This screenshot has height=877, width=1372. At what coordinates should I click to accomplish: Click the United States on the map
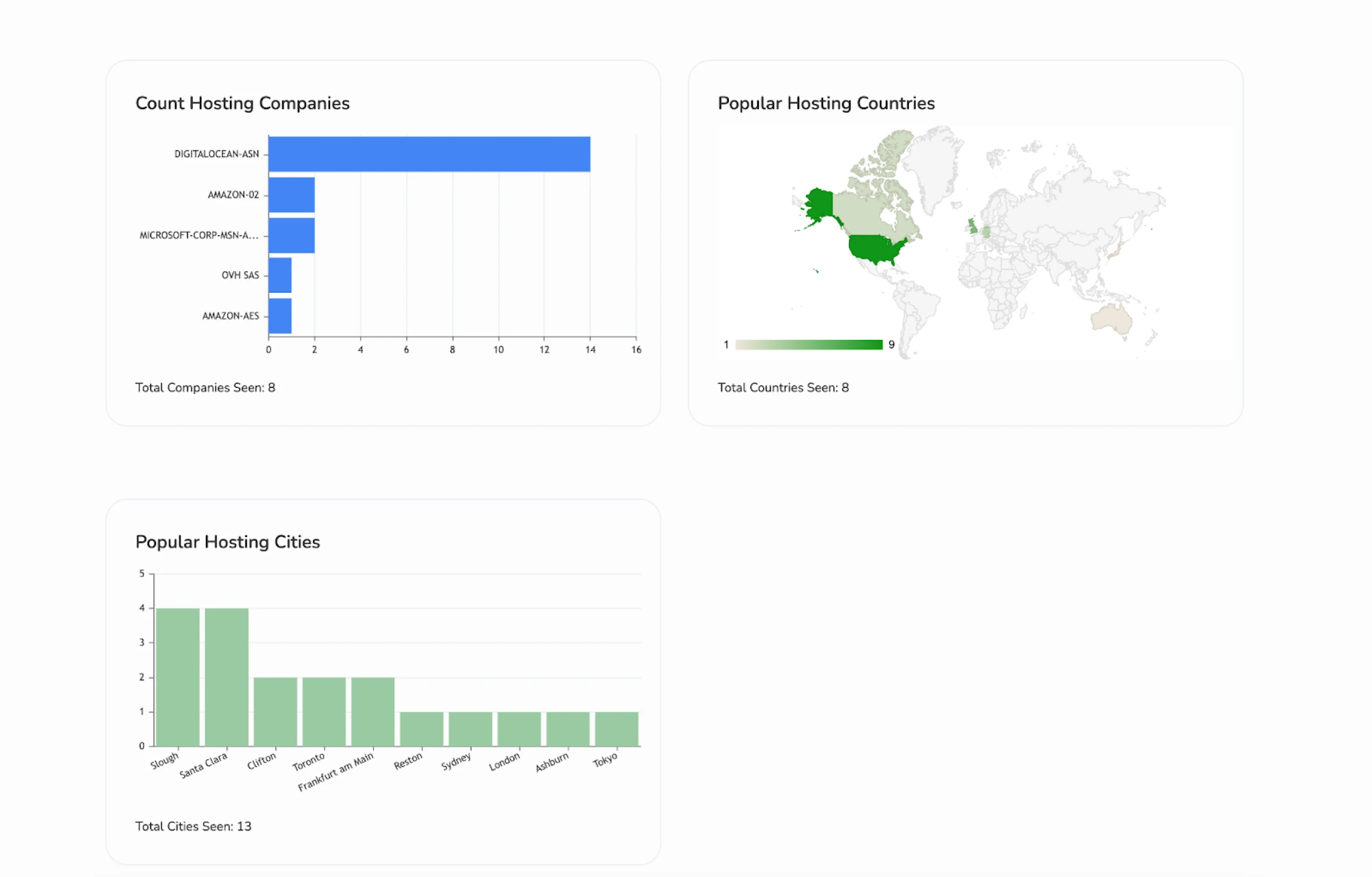[x=875, y=248]
